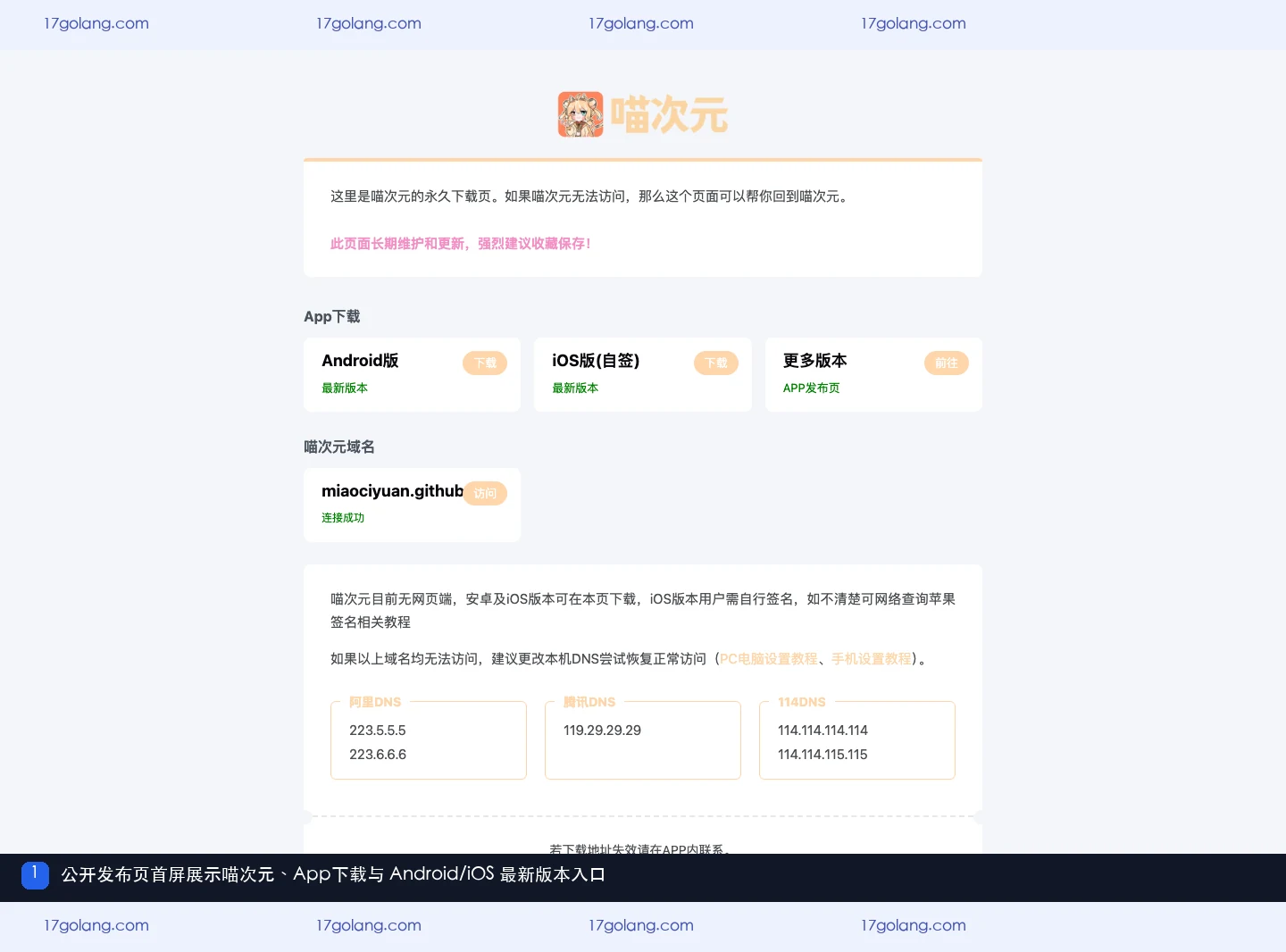
Task: Select the Android版 card title
Action: click(x=360, y=361)
